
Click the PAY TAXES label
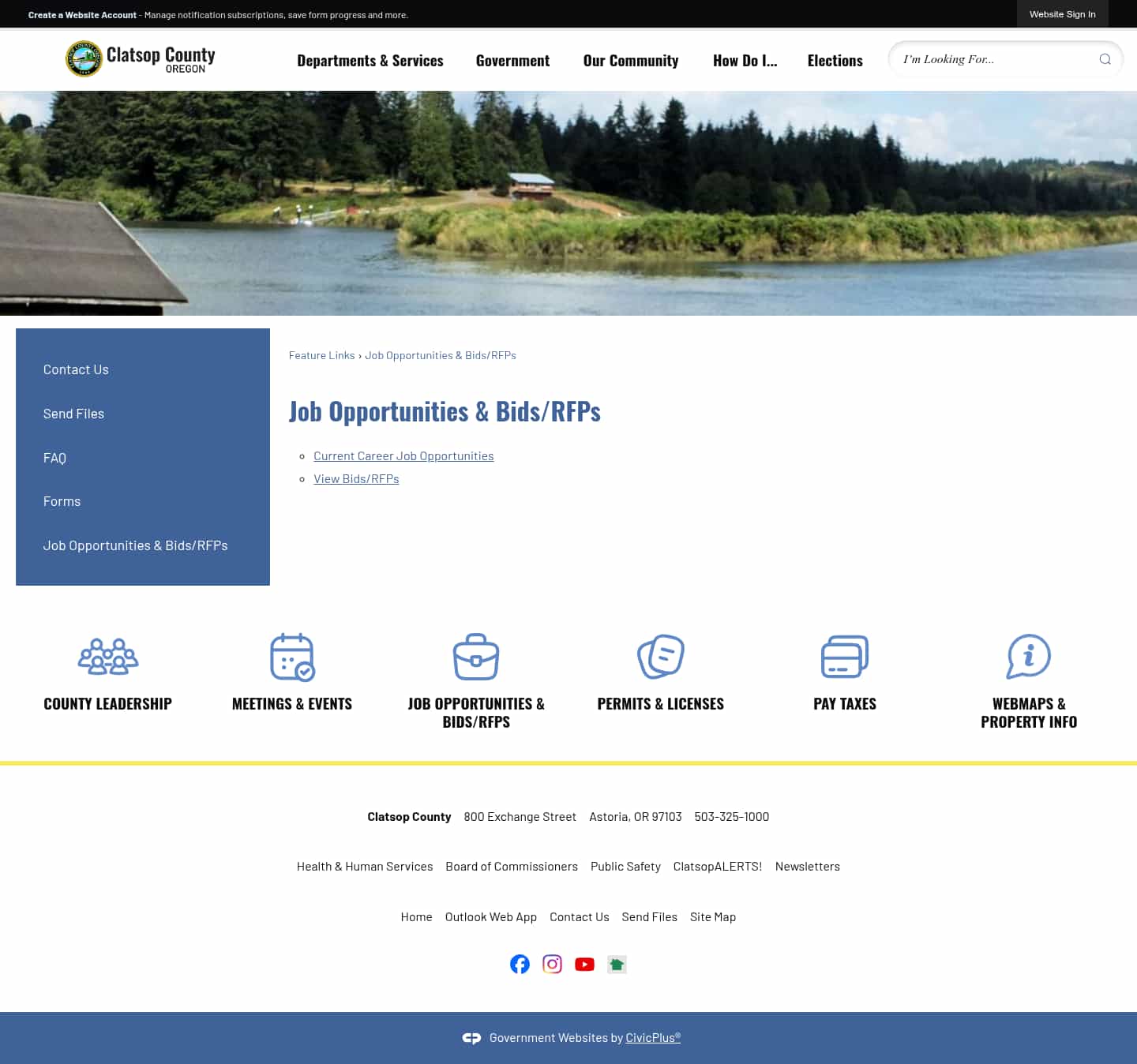coord(845,704)
